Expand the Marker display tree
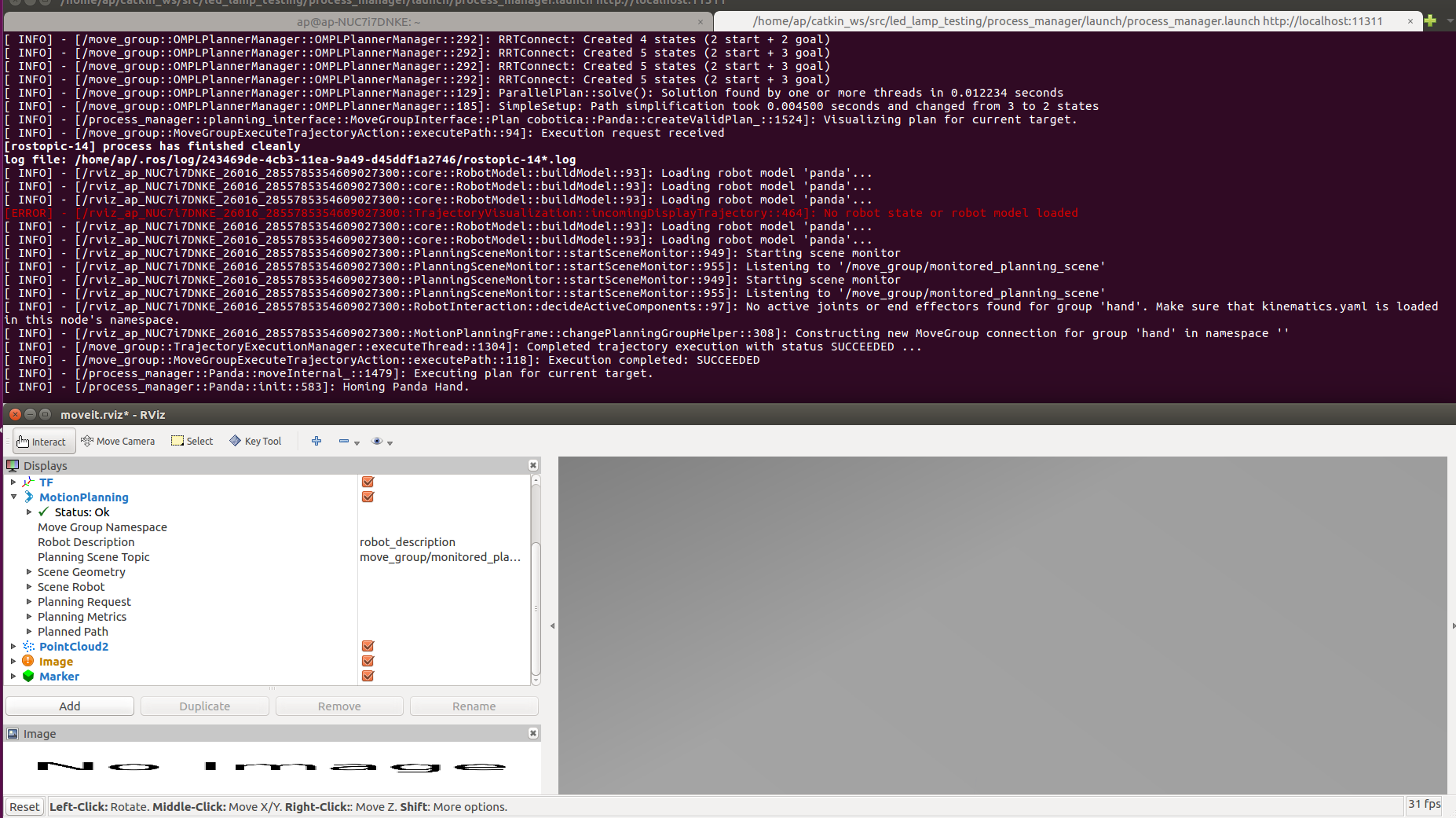 click(x=13, y=677)
